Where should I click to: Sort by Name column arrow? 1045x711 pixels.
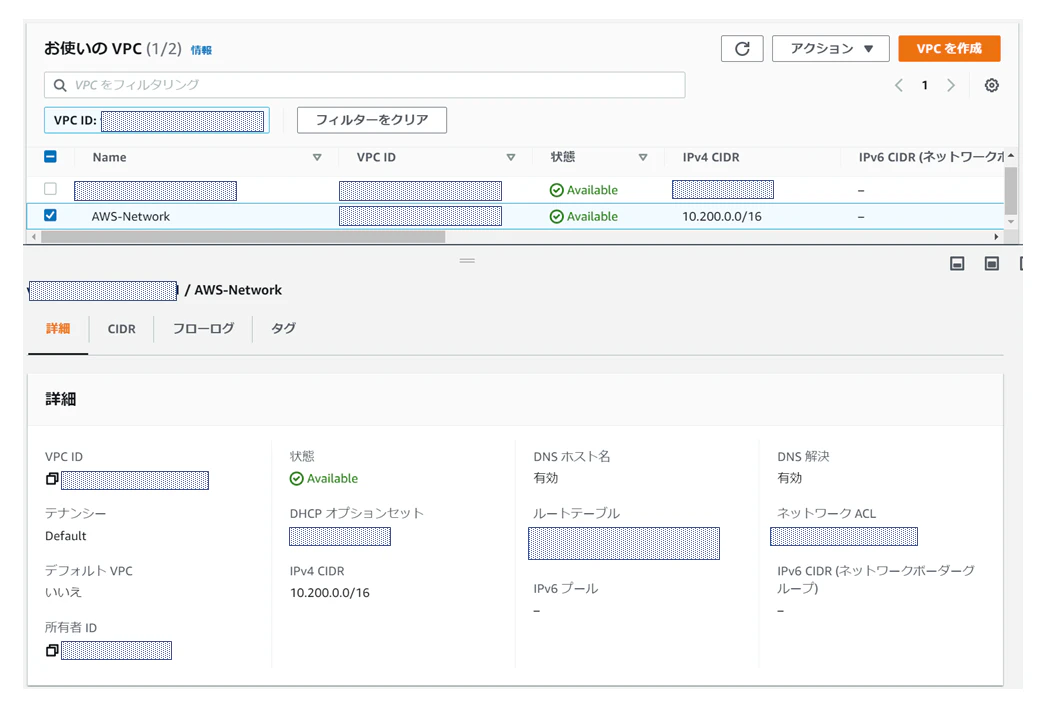pos(317,157)
